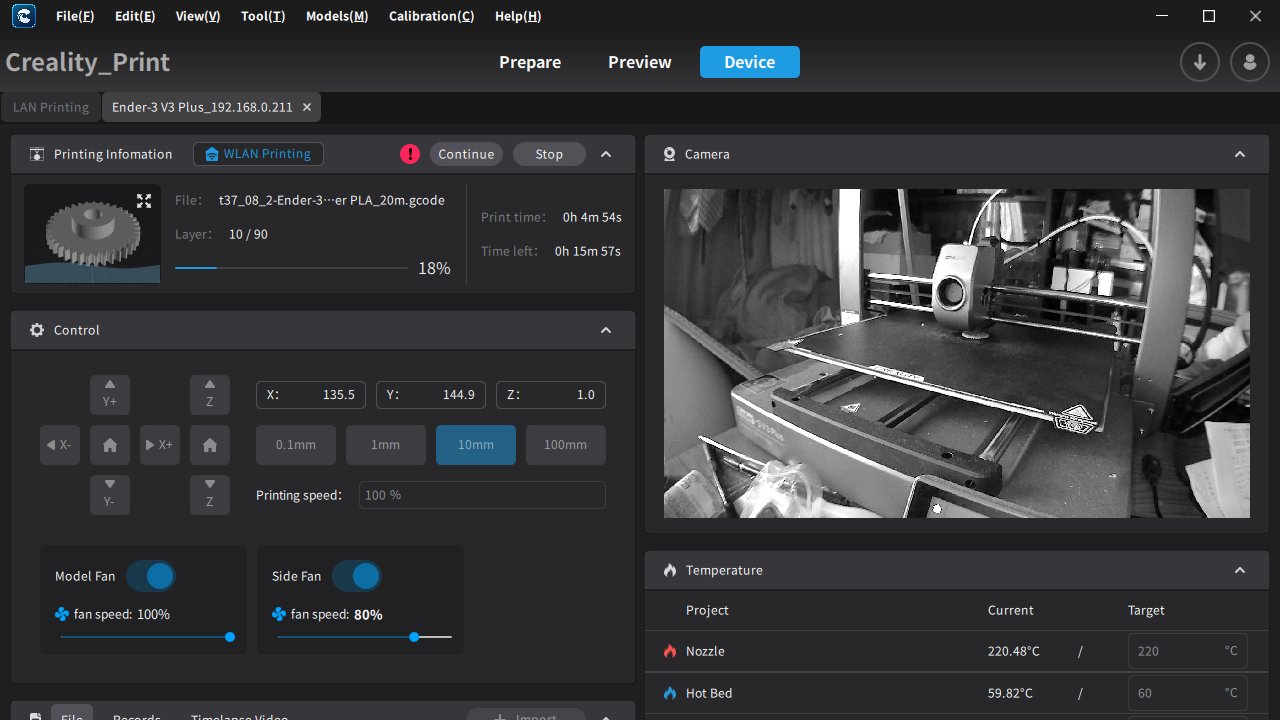Jog the print head X- direction

(x=60, y=445)
